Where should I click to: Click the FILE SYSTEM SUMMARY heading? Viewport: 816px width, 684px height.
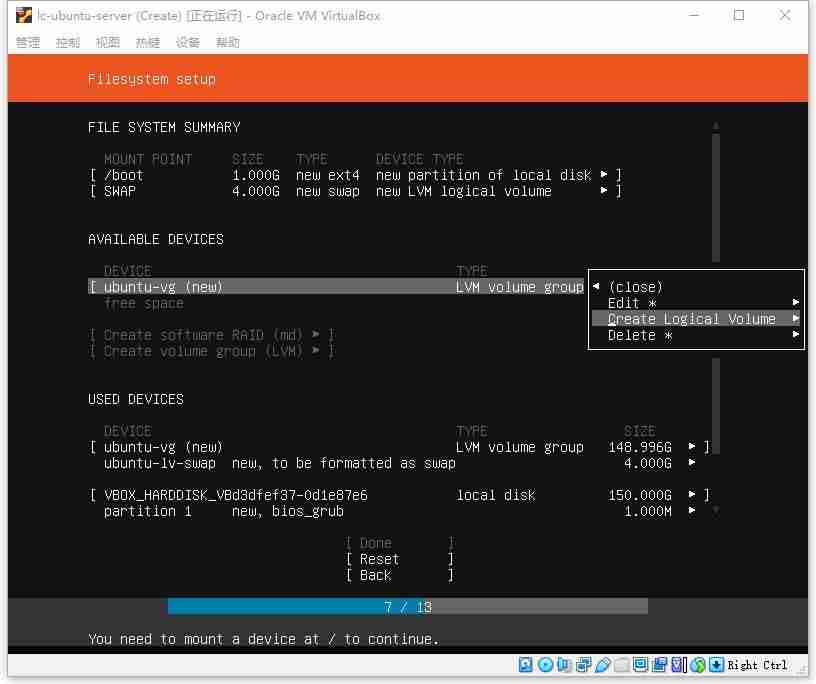click(x=164, y=128)
